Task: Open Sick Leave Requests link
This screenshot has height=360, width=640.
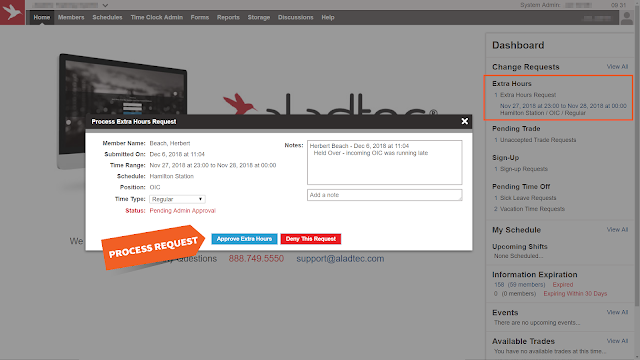Action: 528,198
